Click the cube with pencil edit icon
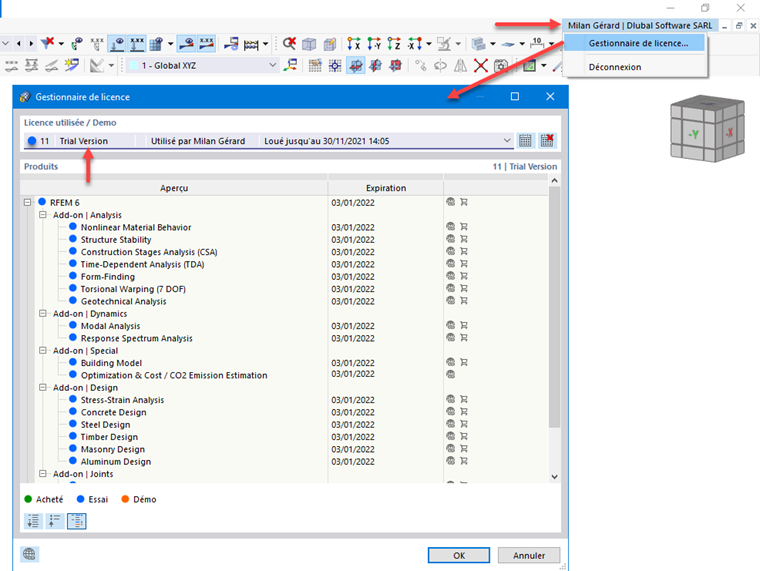The image size is (760, 571). (330, 44)
